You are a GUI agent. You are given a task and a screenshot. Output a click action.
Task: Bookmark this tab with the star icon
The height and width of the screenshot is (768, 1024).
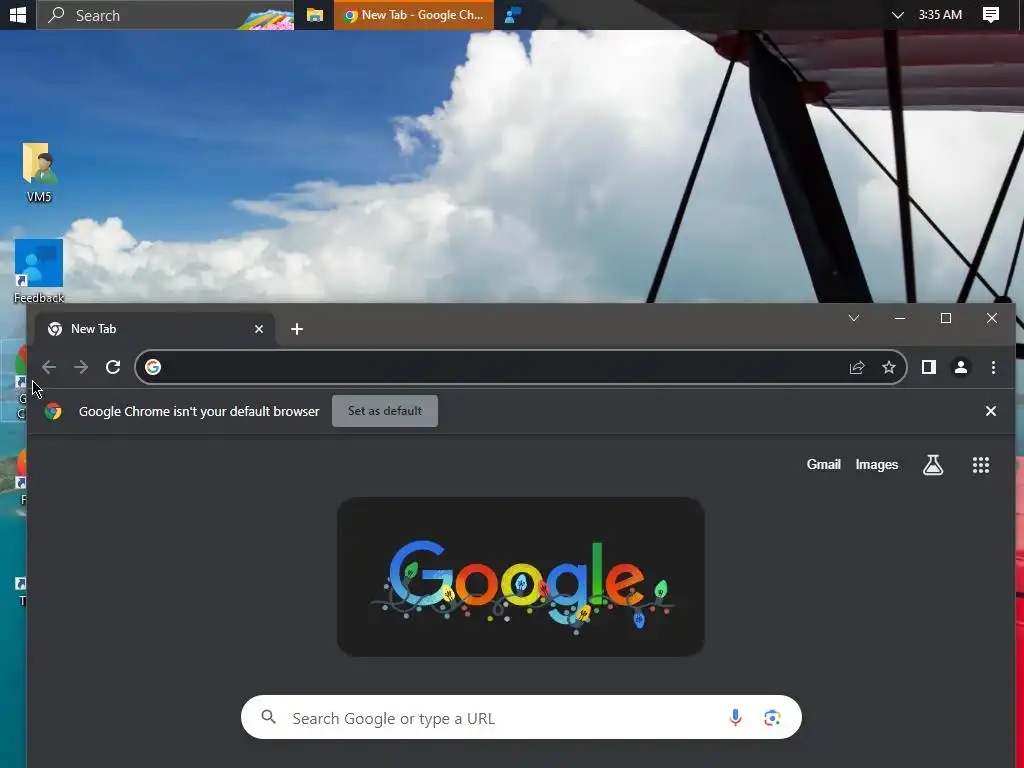point(889,367)
